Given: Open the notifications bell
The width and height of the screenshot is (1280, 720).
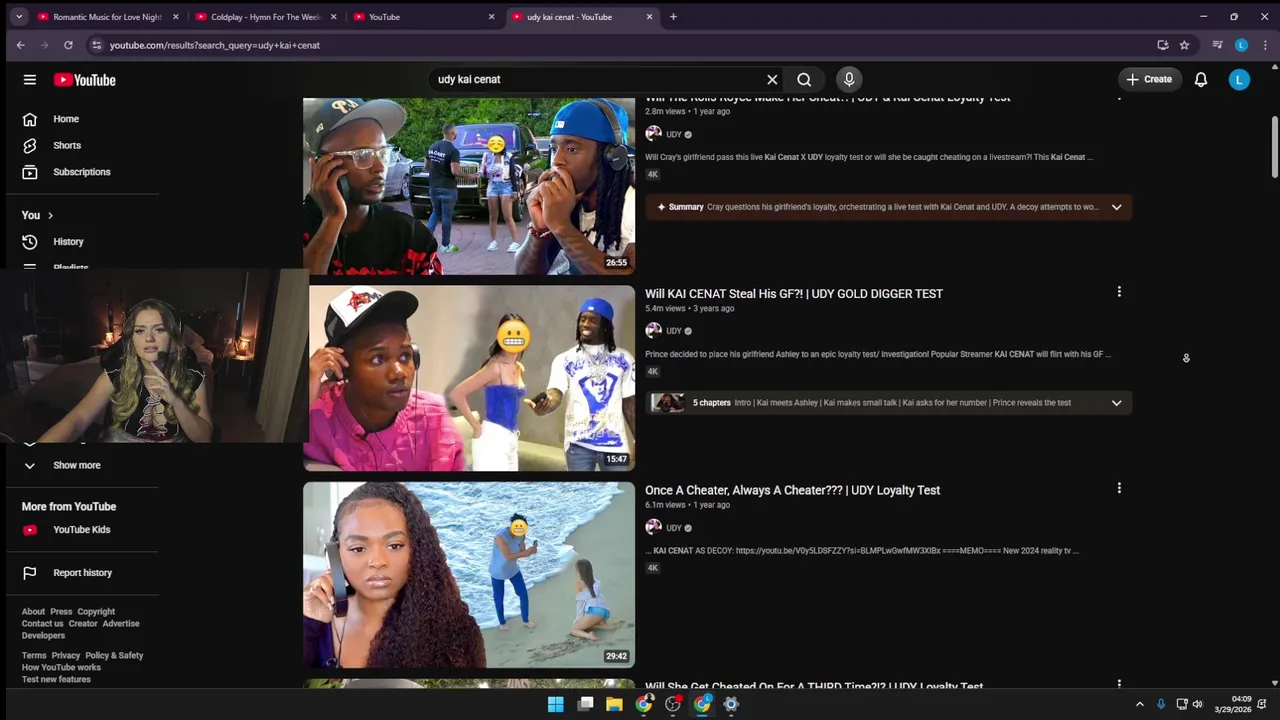Looking at the screenshot, I should click(x=1201, y=80).
